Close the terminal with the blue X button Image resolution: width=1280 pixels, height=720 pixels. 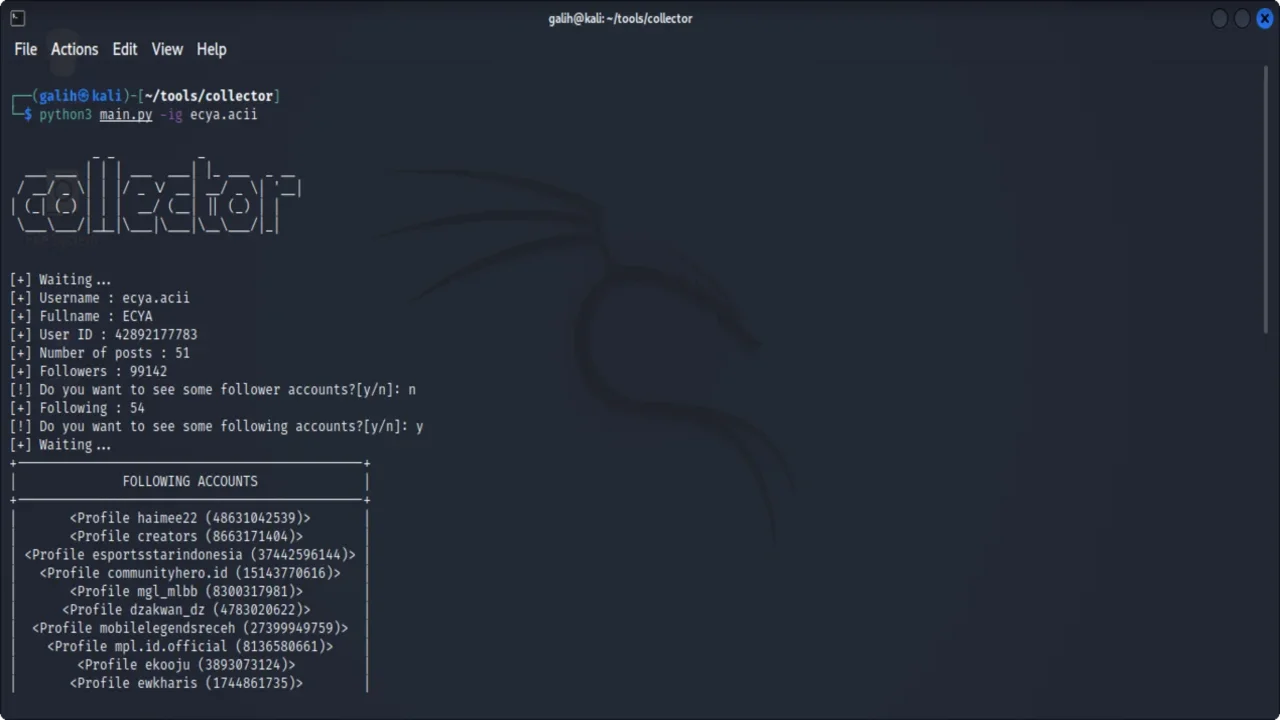point(1264,19)
